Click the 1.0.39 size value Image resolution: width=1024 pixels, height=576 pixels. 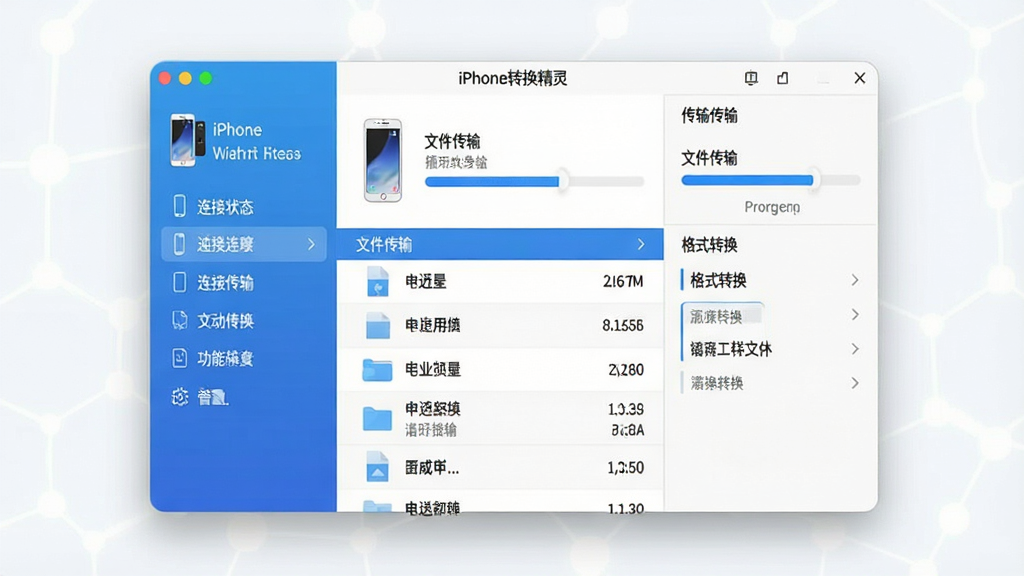626,409
